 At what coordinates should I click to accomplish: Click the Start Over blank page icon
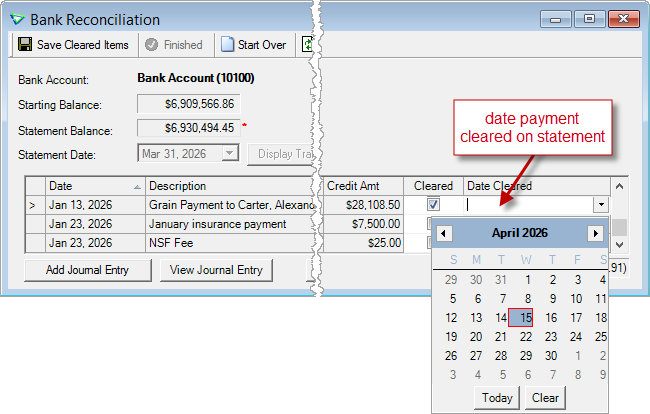click(x=227, y=44)
